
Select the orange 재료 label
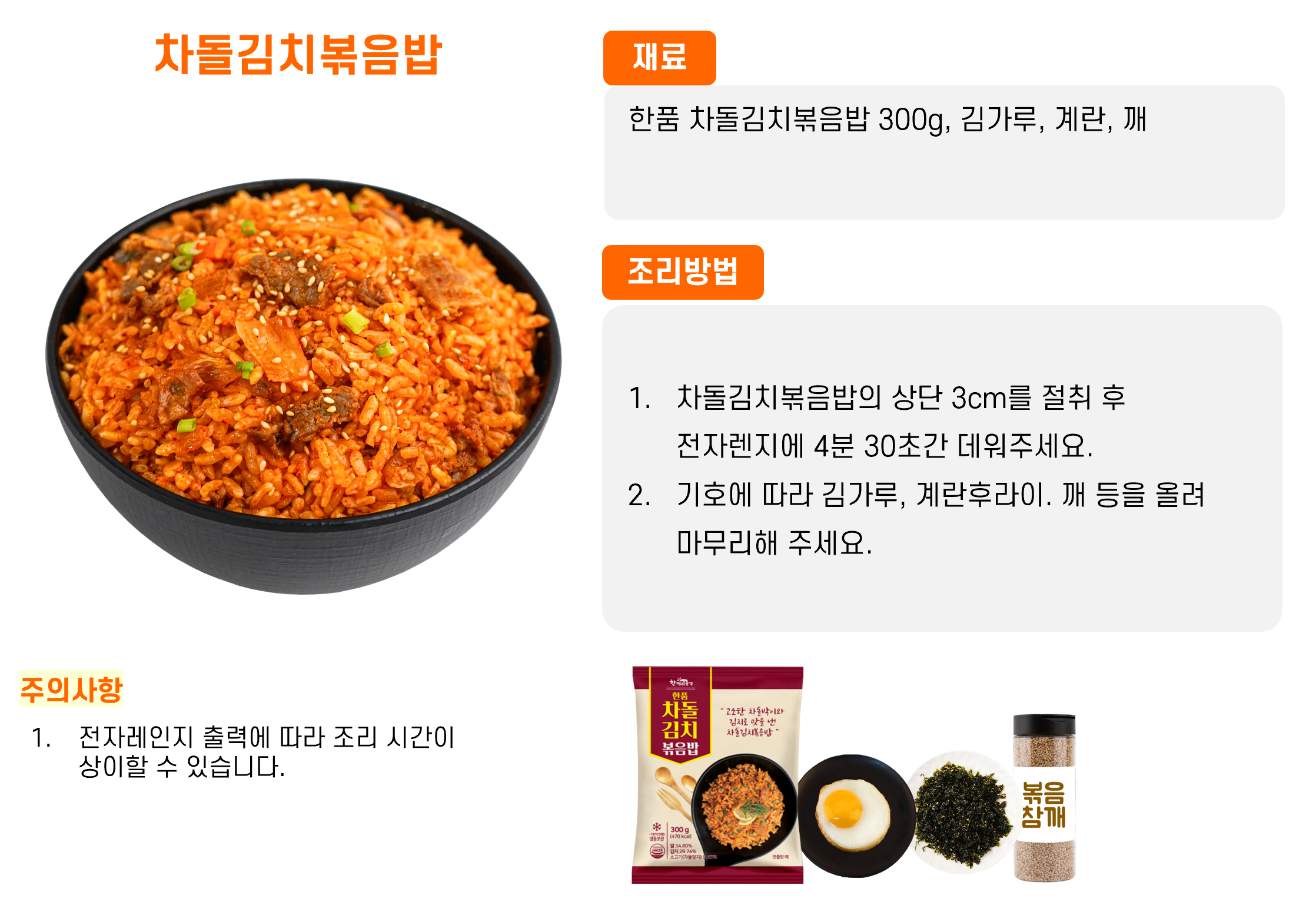[x=659, y=58]
